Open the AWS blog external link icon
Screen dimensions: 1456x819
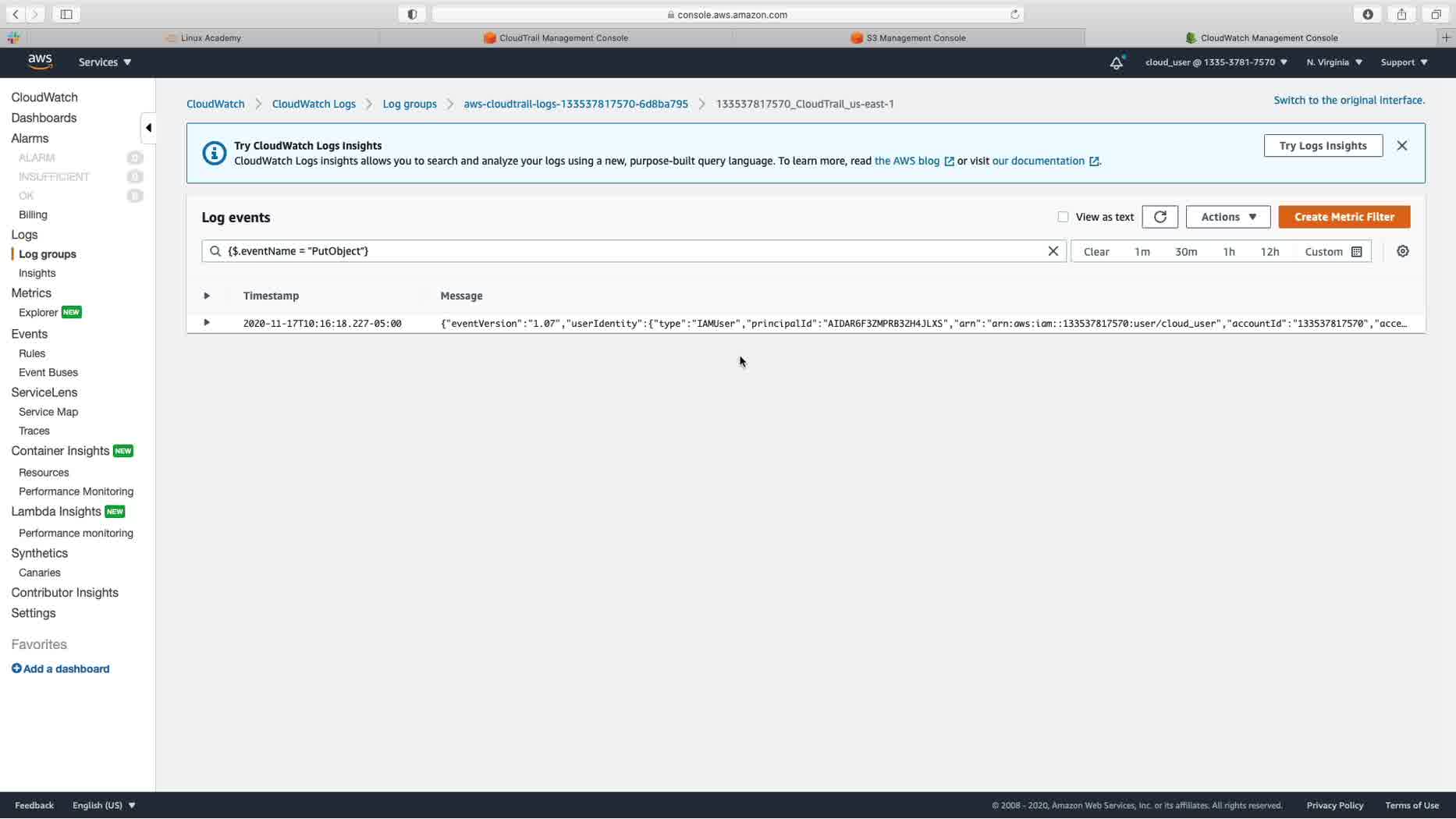pyautogui.click(x=949, y=161)
